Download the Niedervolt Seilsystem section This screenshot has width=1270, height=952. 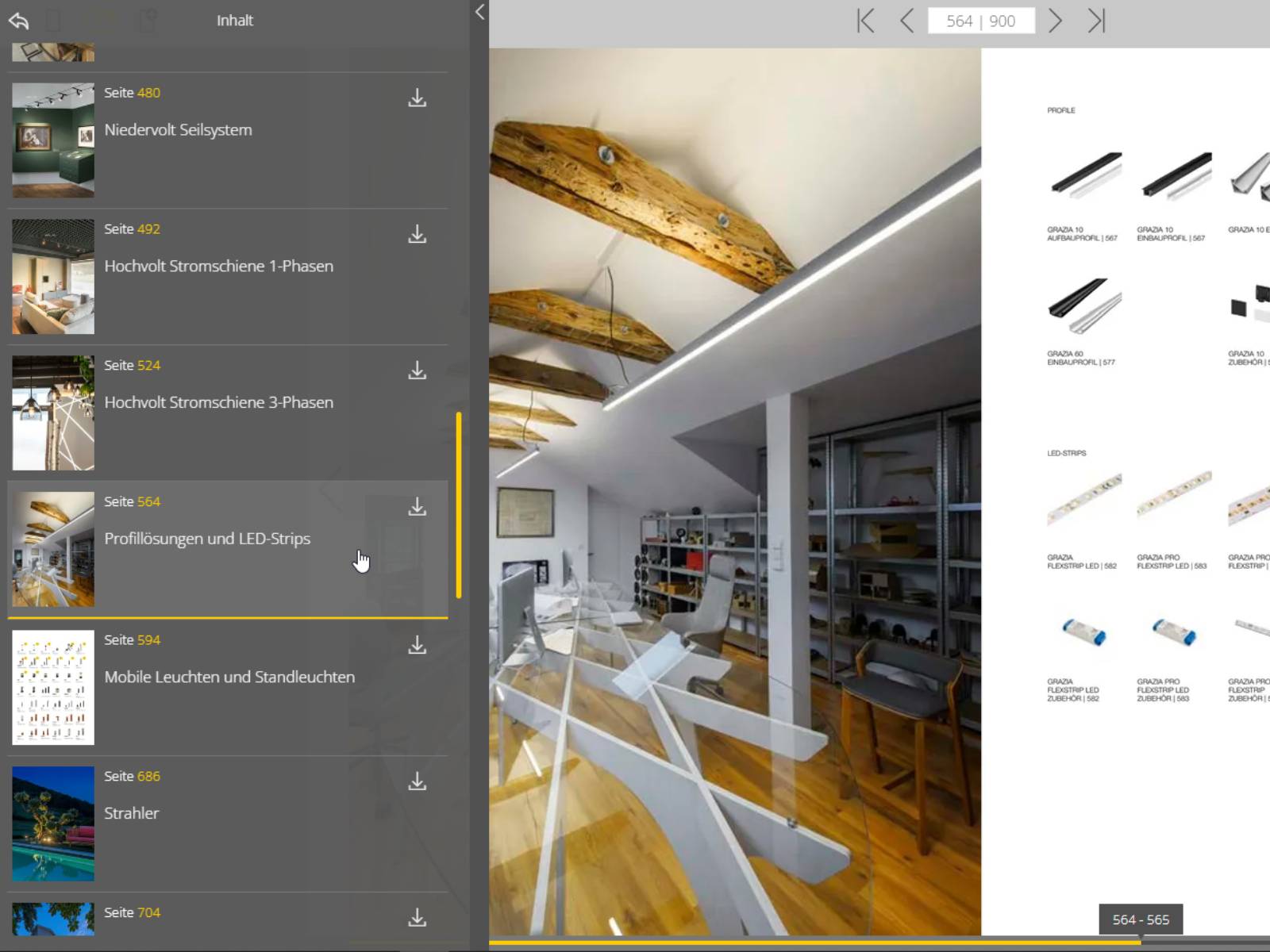click(x=417, y=98)
